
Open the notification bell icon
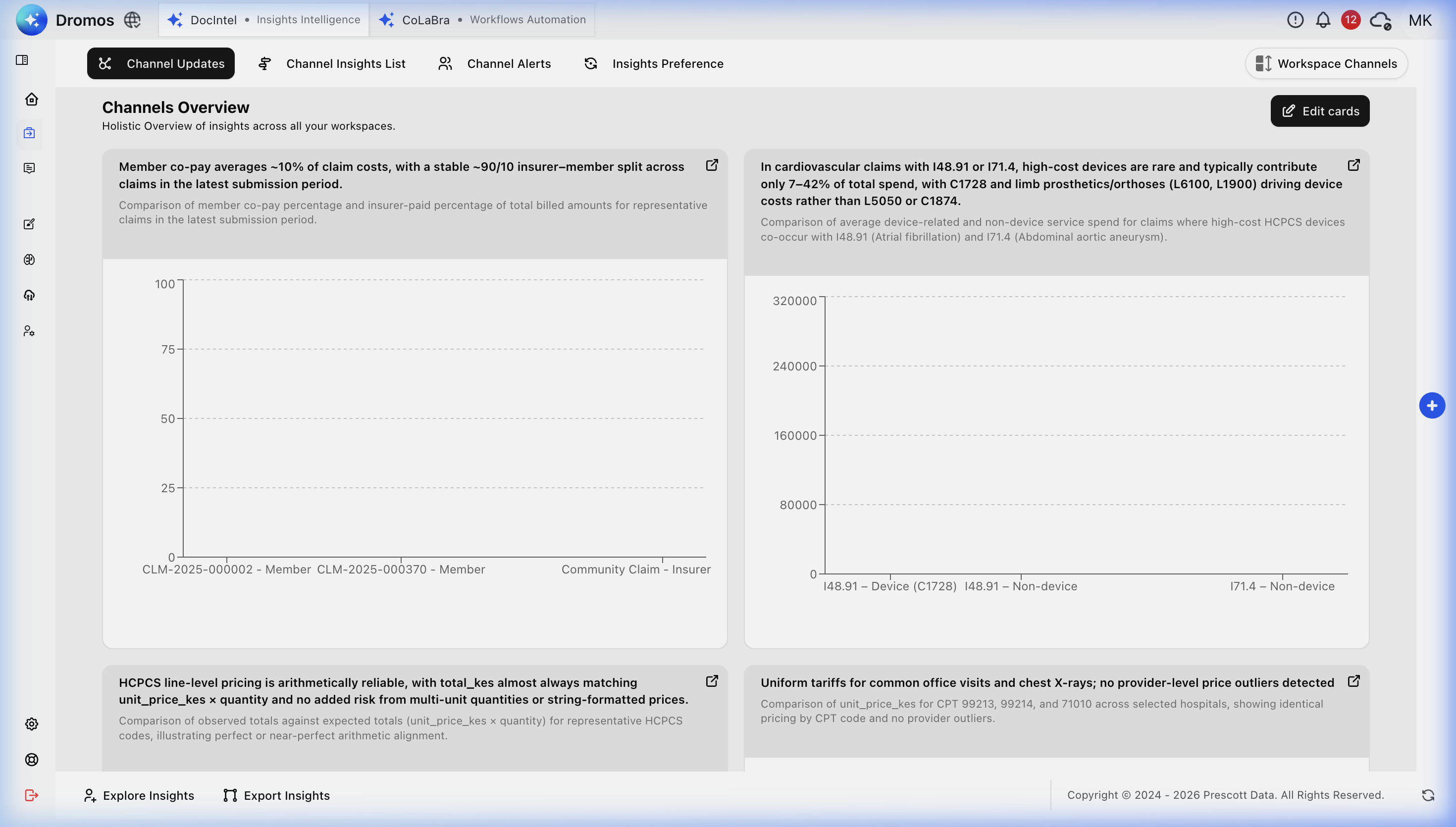coord(1323,19)
